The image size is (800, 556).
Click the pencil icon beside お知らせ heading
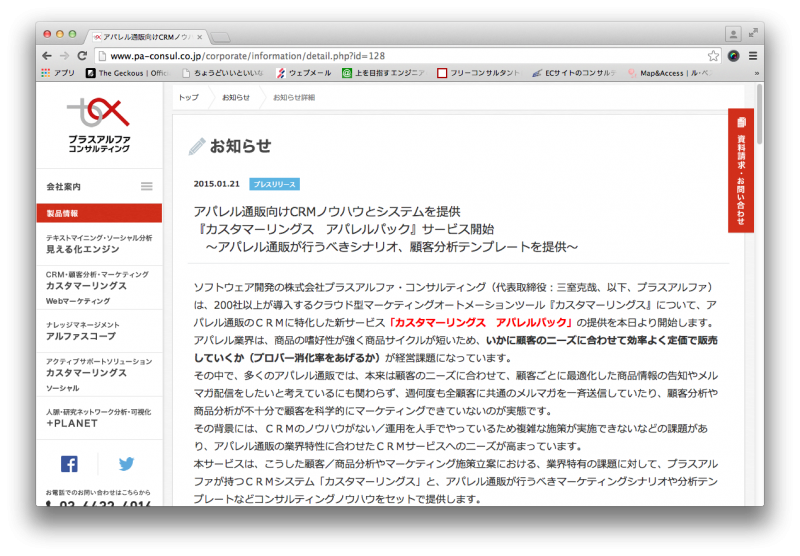(x=197, y=146)
